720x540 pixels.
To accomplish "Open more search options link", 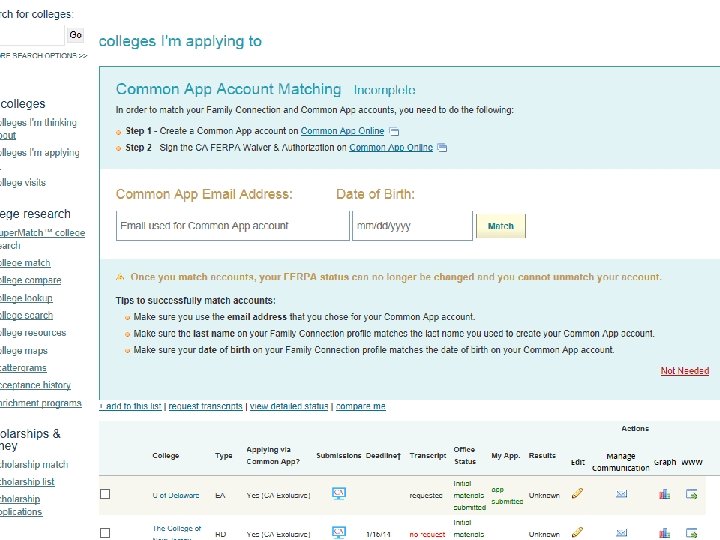I will tap(43, 56).
